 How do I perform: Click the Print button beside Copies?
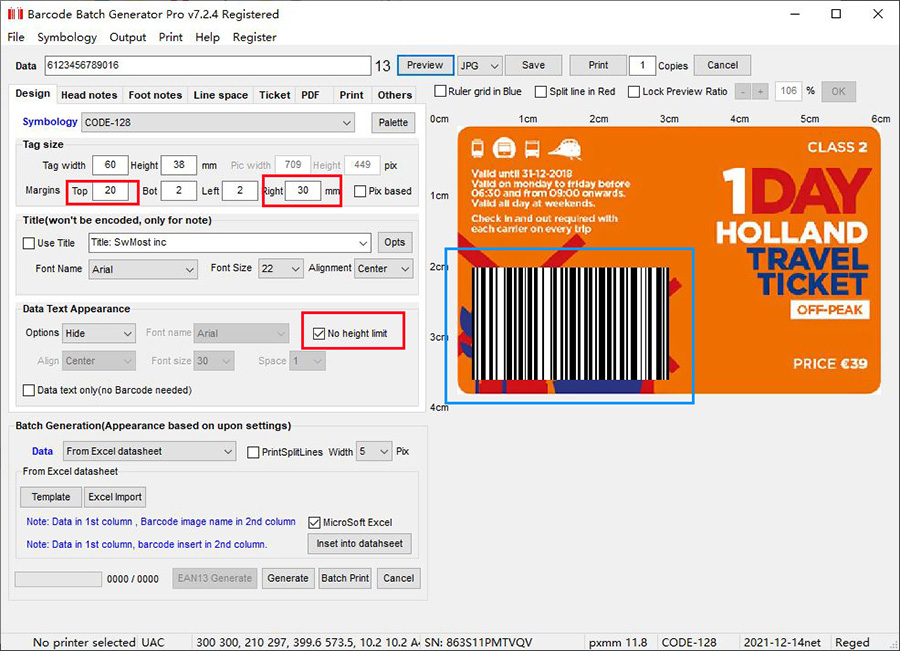pos(598,65)
